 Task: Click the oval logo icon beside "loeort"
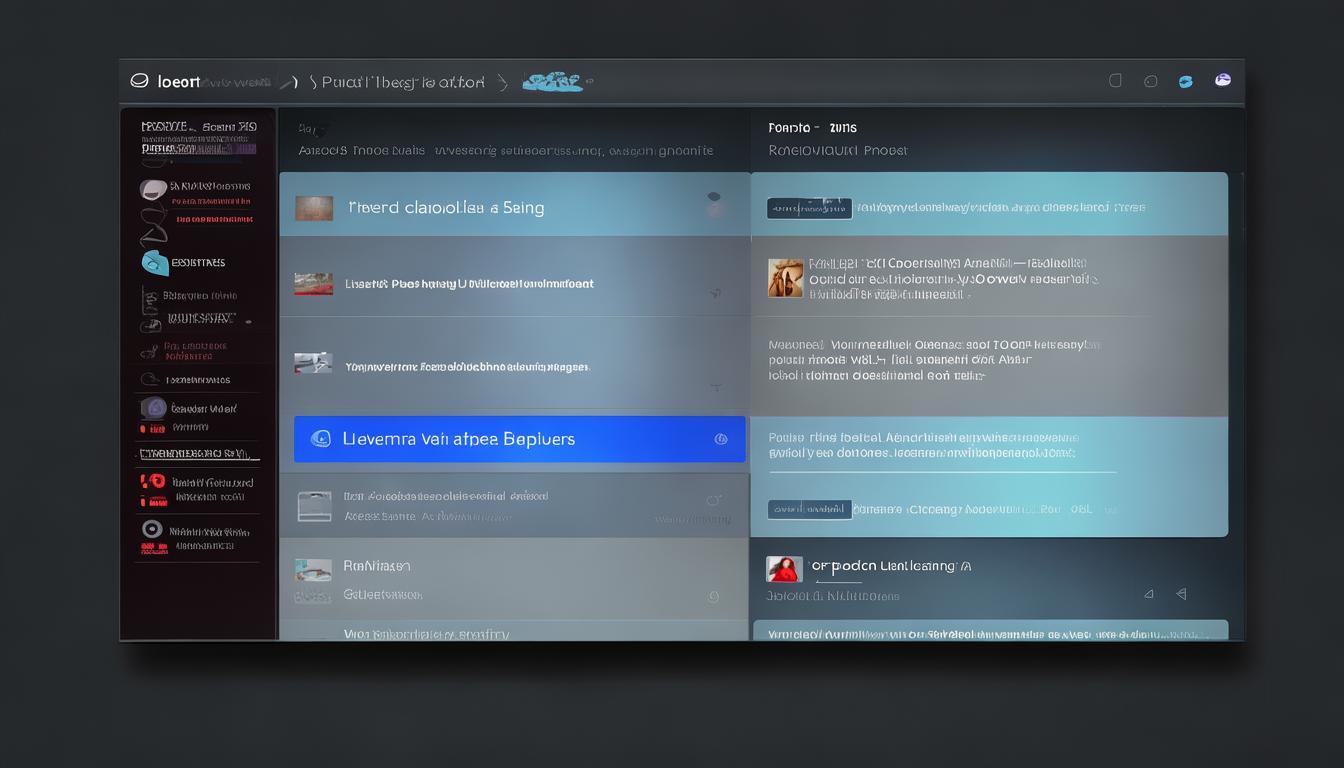[140, 81]
